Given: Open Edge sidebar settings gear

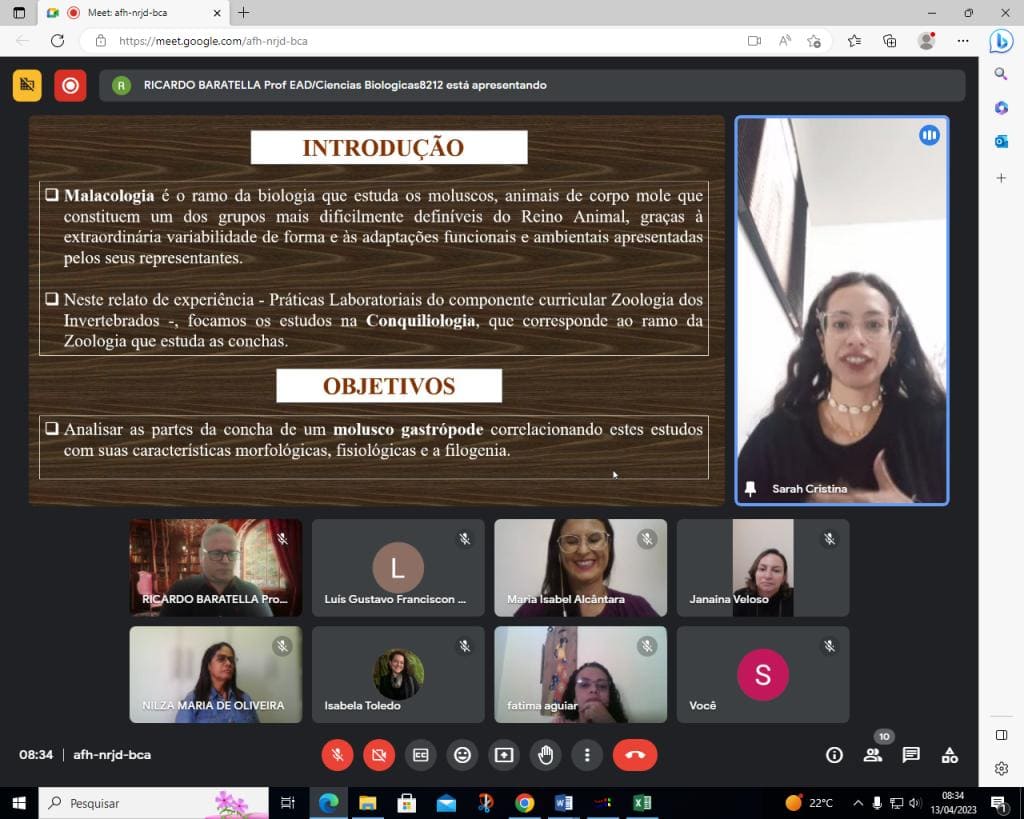Looking at the screenshot, I should coord(1001,769).
